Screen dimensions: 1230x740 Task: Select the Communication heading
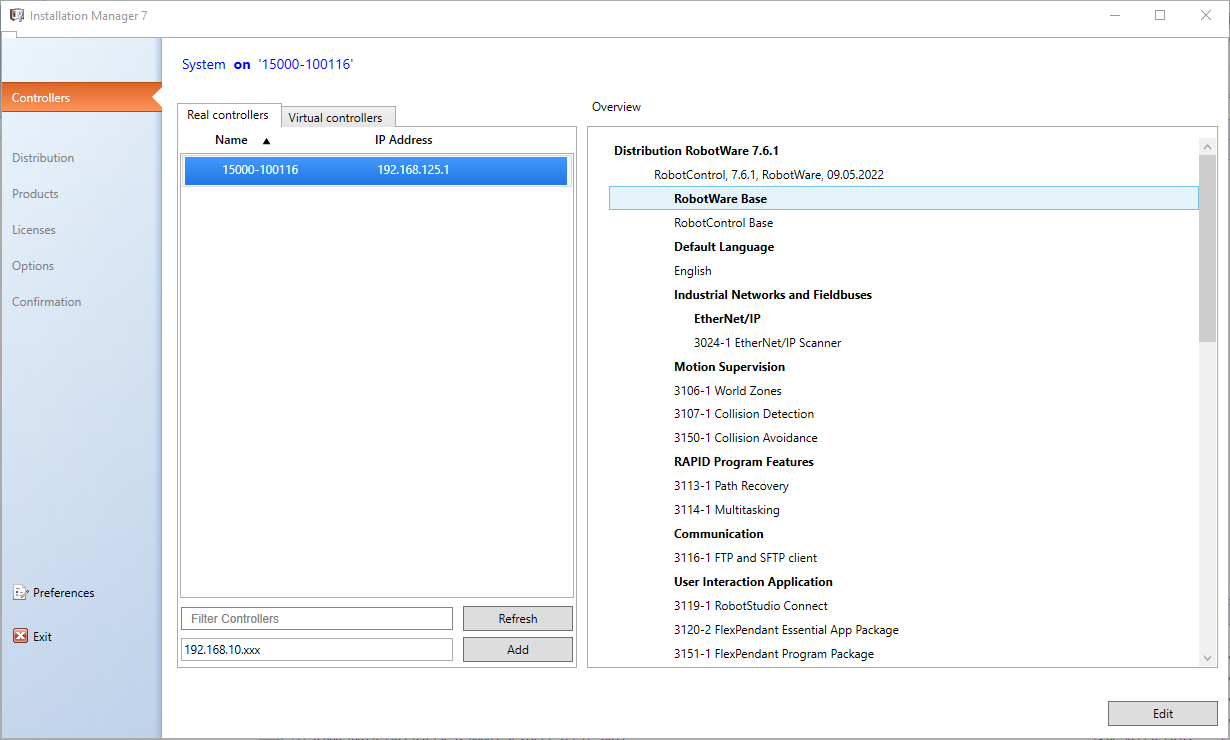click(x=719, y=534)
